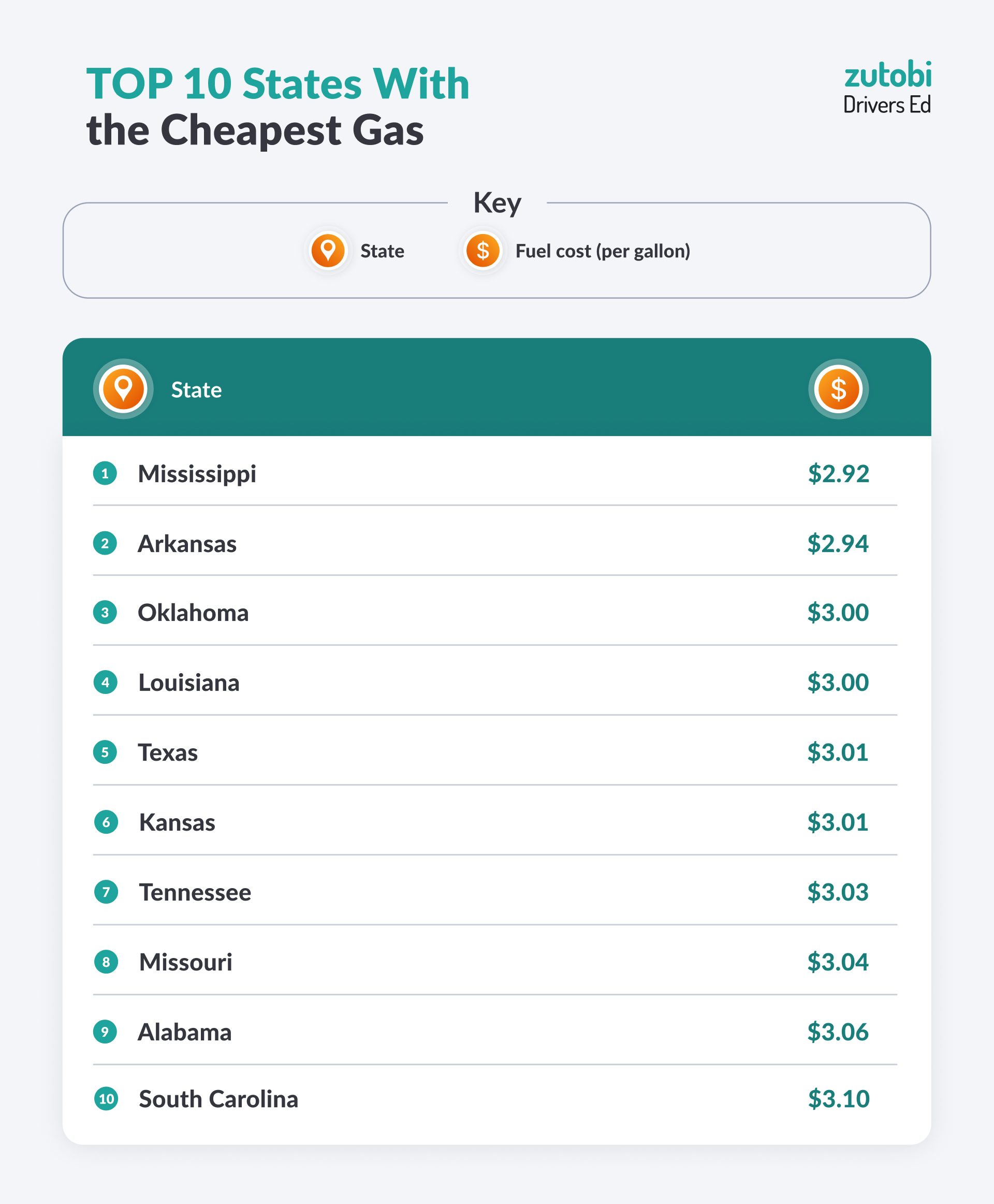The height and width of the screenshot is (1204, 994).
Task: Click the 'State' table header text
Action: pyautogui.click(x=196, y=390)
